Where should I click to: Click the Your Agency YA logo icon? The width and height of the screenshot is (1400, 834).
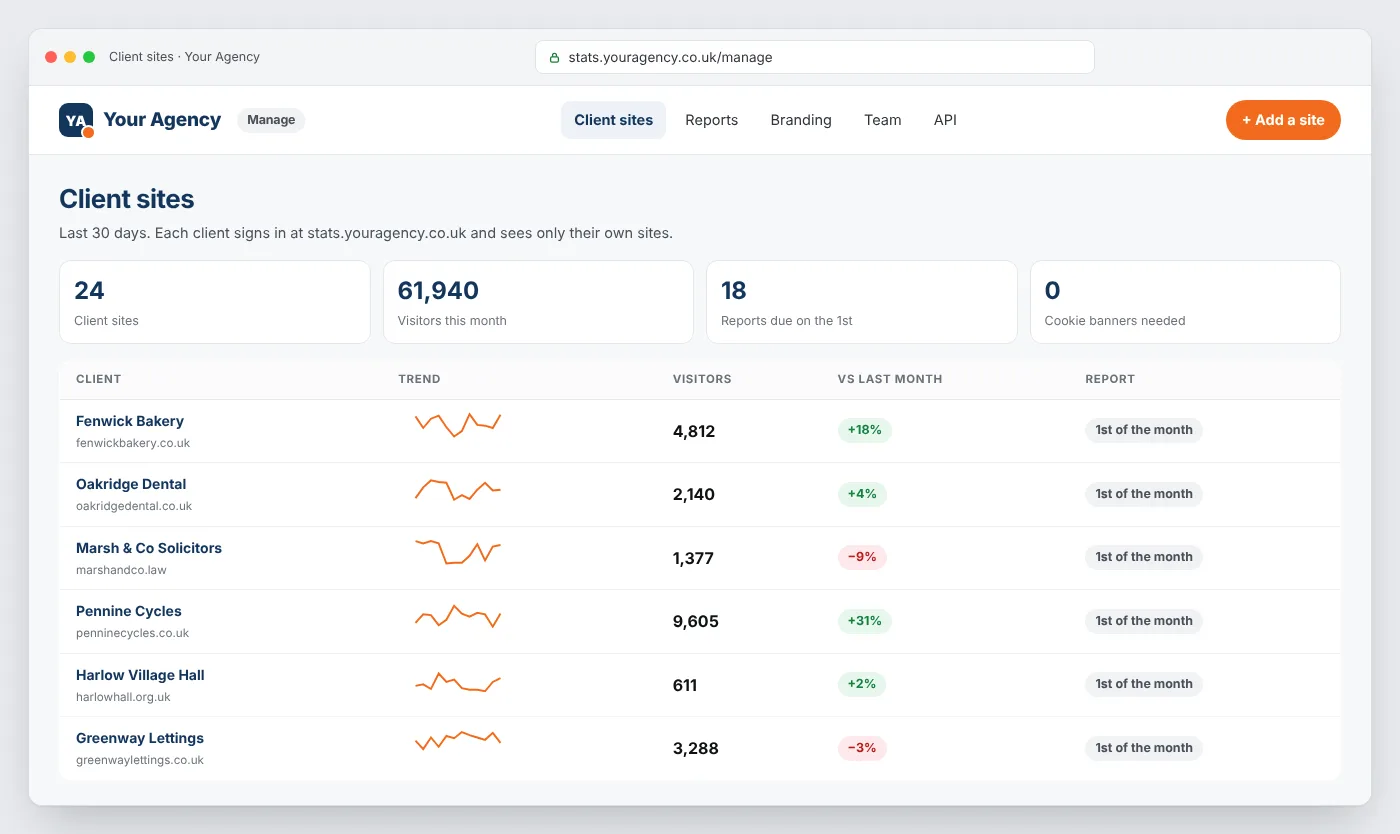(76, 120)
